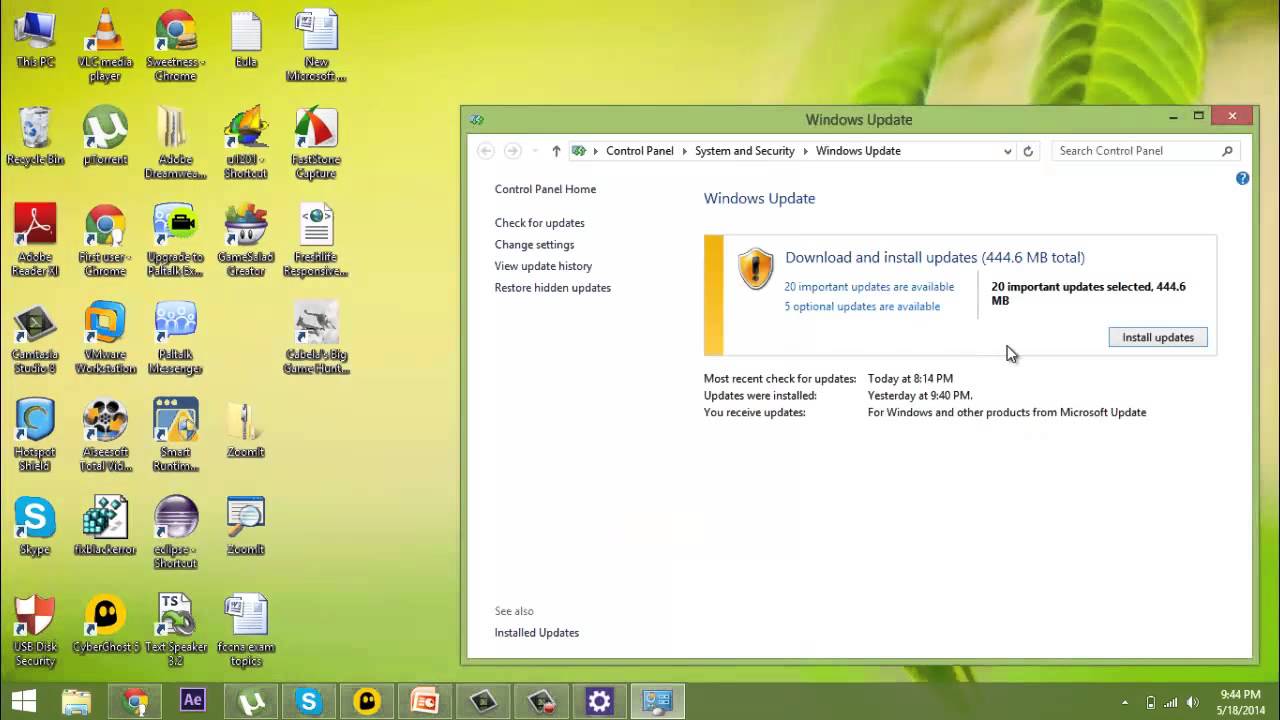Image resolution: width=1280 pixels, height=720 pixels.
Task: Show hidden icons in system tray
Action: click(1125, 702)
